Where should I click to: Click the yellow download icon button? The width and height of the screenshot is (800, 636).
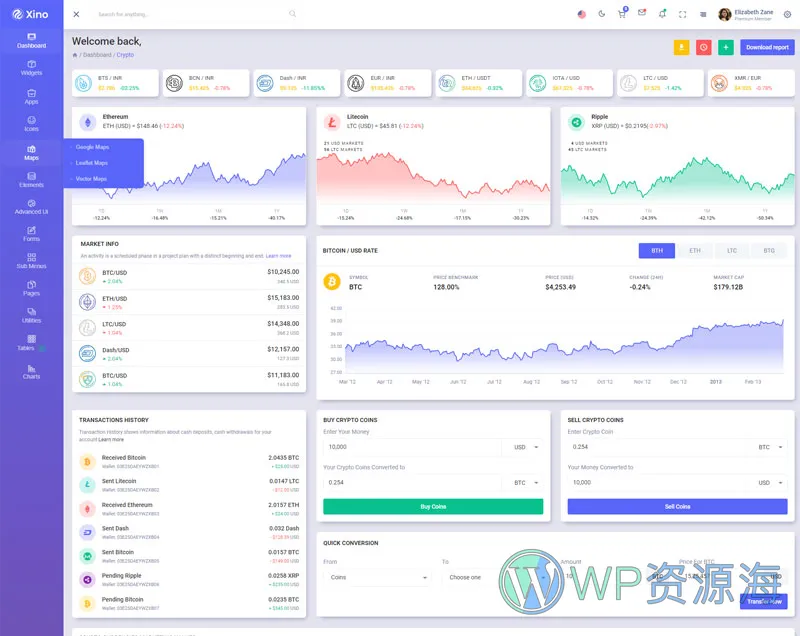[681, 47]
